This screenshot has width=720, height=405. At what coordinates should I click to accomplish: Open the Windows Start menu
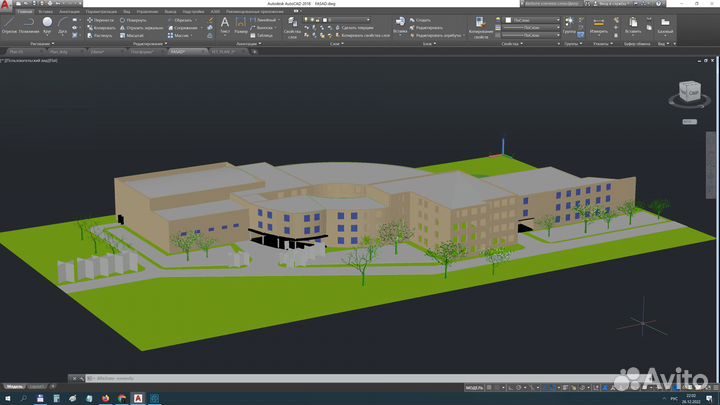[x=7, y=398]
